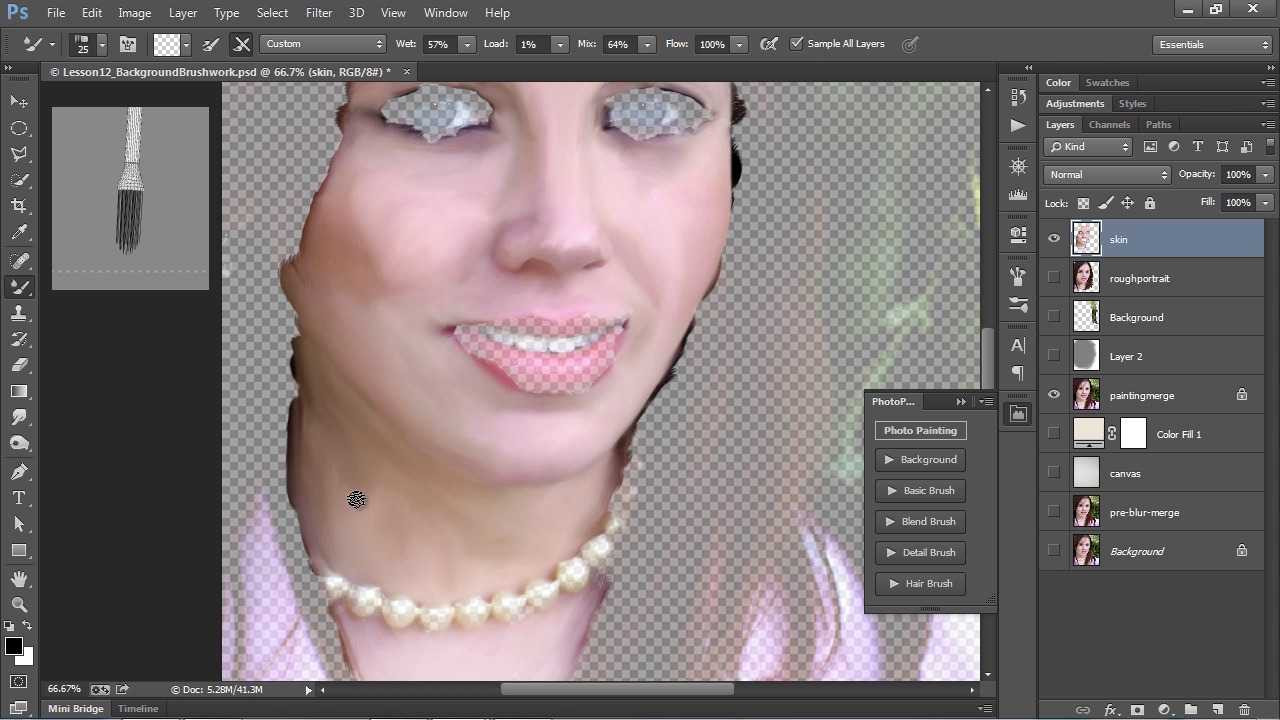Select the Move tool
The height and width of the screenshot is (720, 1280).
click(19, 102)
